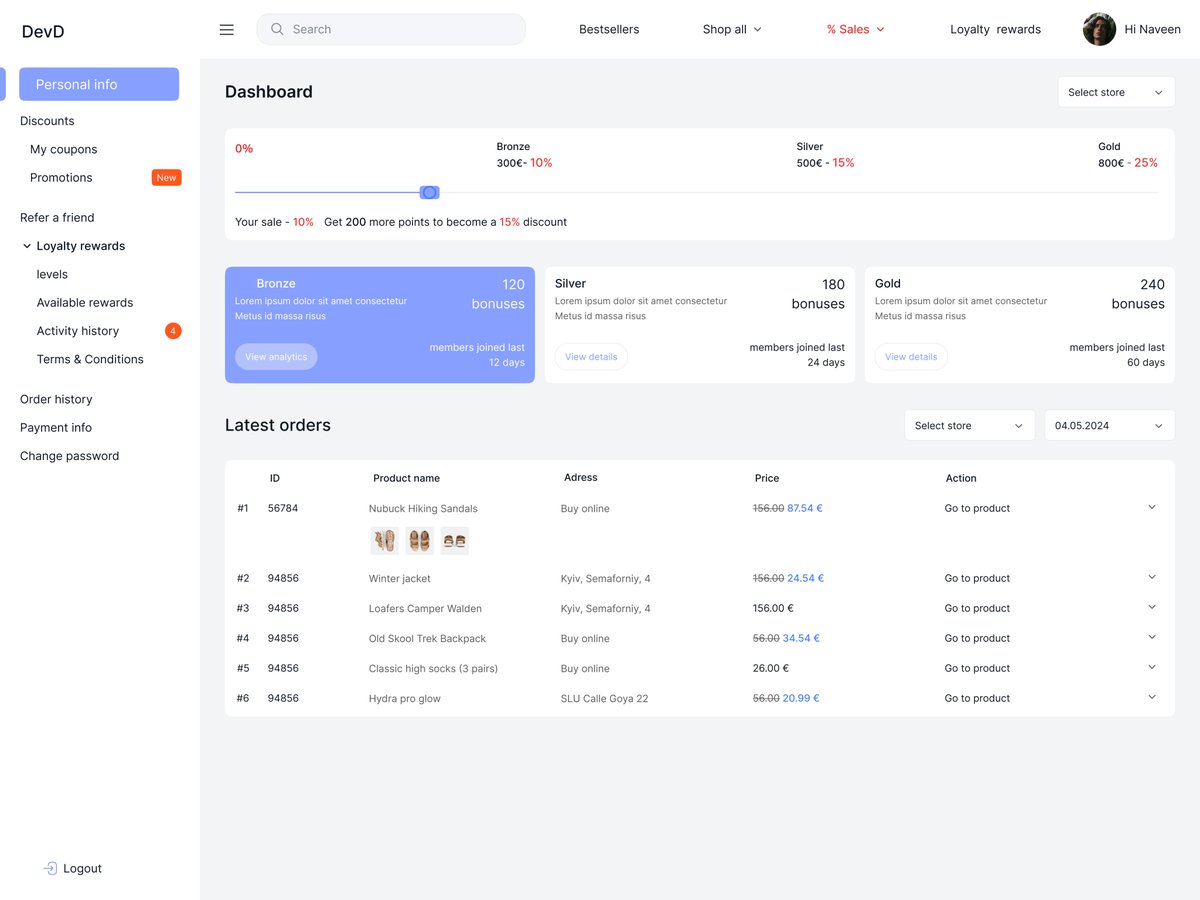Click the Product name column header
The width and height of the screenshot is (1200, 900).
coord(406,478)
